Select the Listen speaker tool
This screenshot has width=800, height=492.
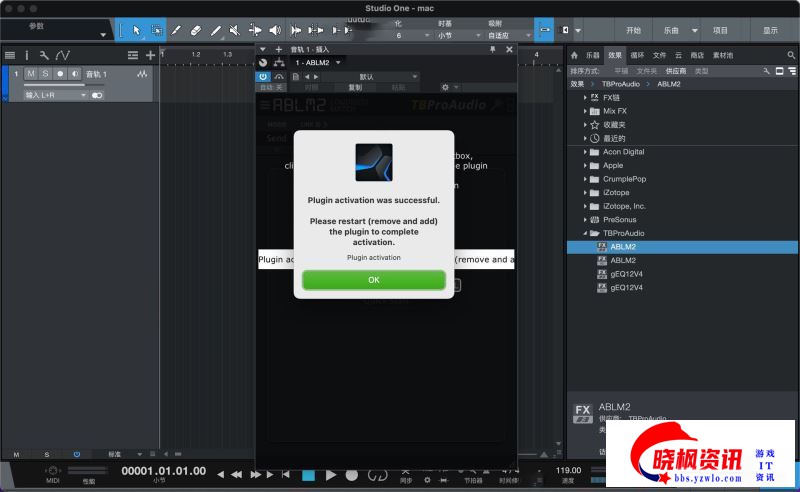pos(274,30)
